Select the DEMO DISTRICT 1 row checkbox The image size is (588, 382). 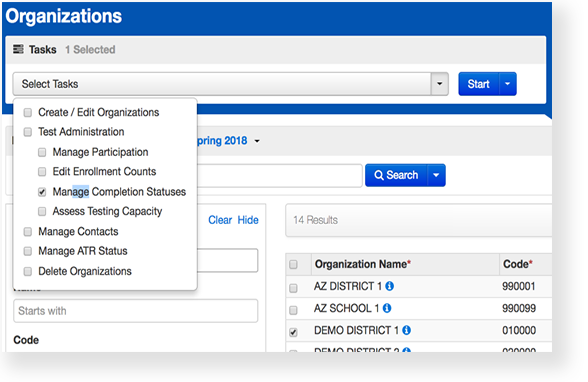pos(293,332)
